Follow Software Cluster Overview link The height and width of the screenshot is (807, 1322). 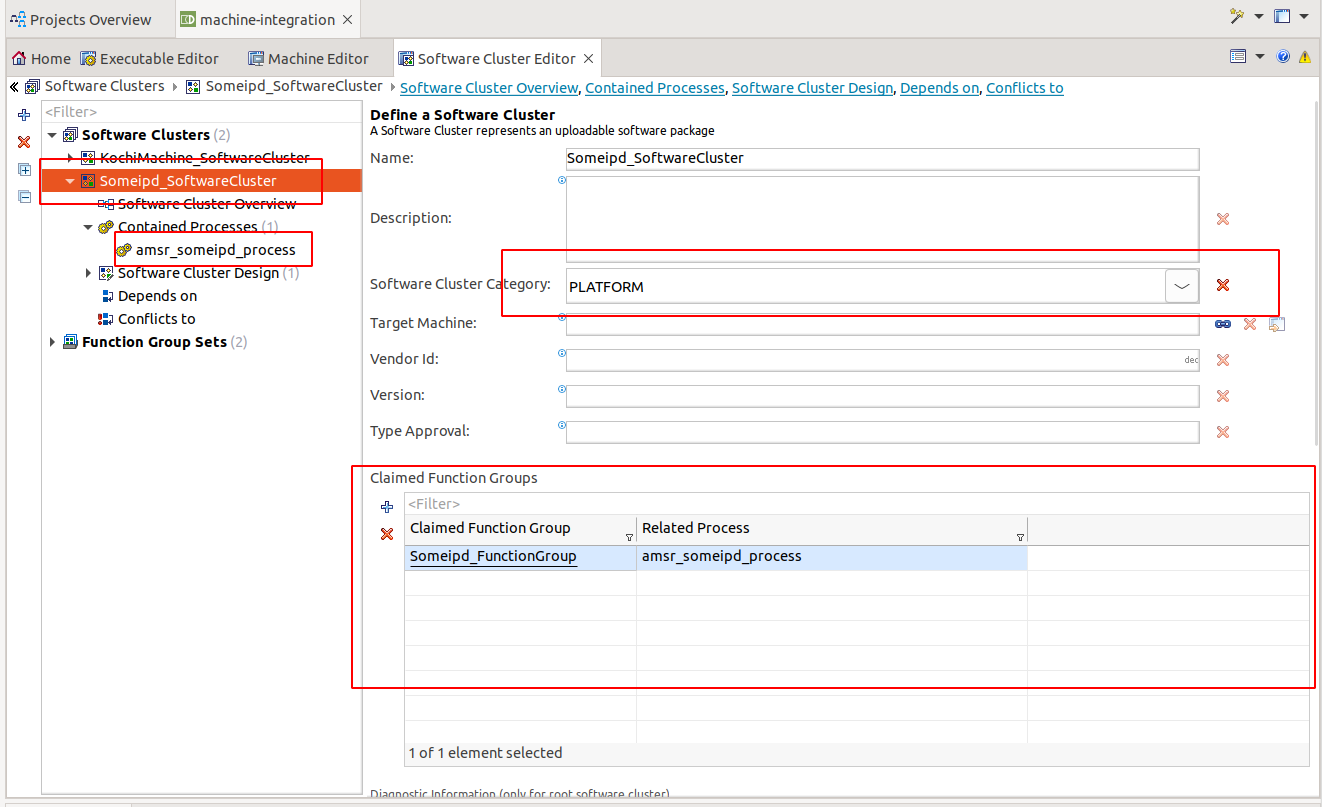point(489,88)
